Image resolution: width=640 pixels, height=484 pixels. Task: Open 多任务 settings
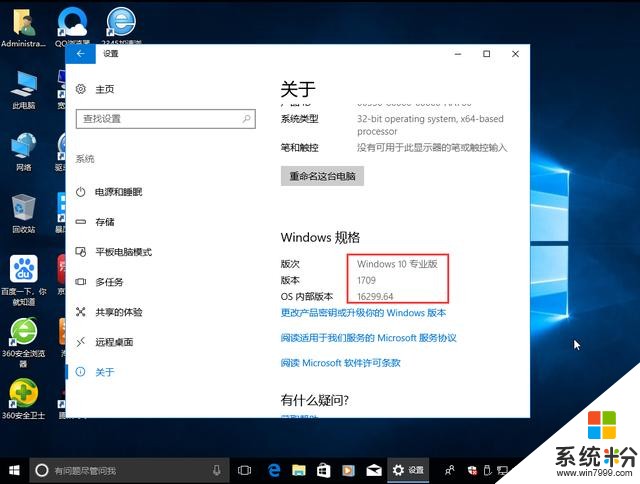pyautogui.click(x=100, y=282)
